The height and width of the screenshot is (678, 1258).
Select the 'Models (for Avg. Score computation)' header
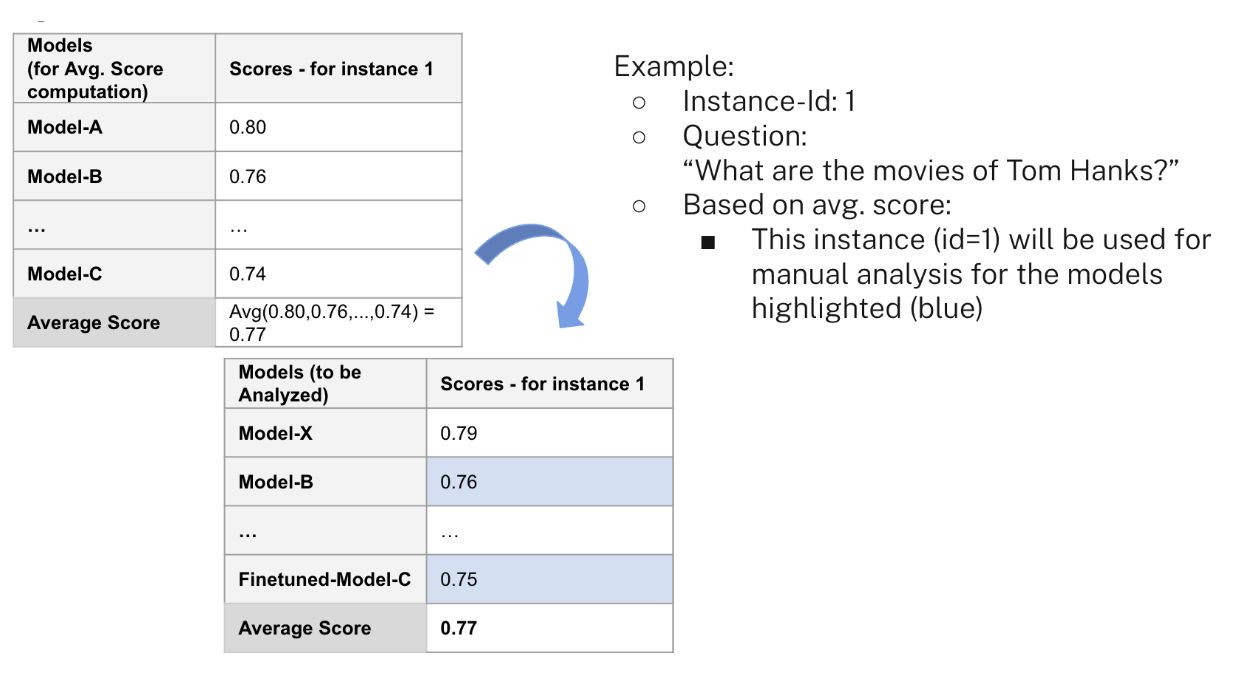[x=114, y=68]
